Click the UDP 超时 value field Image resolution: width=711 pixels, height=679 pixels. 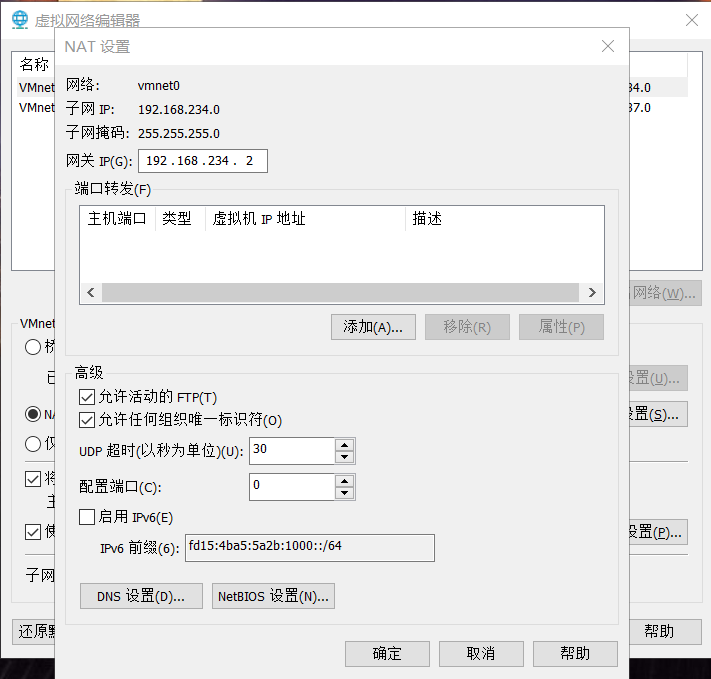tap(290, 451)
